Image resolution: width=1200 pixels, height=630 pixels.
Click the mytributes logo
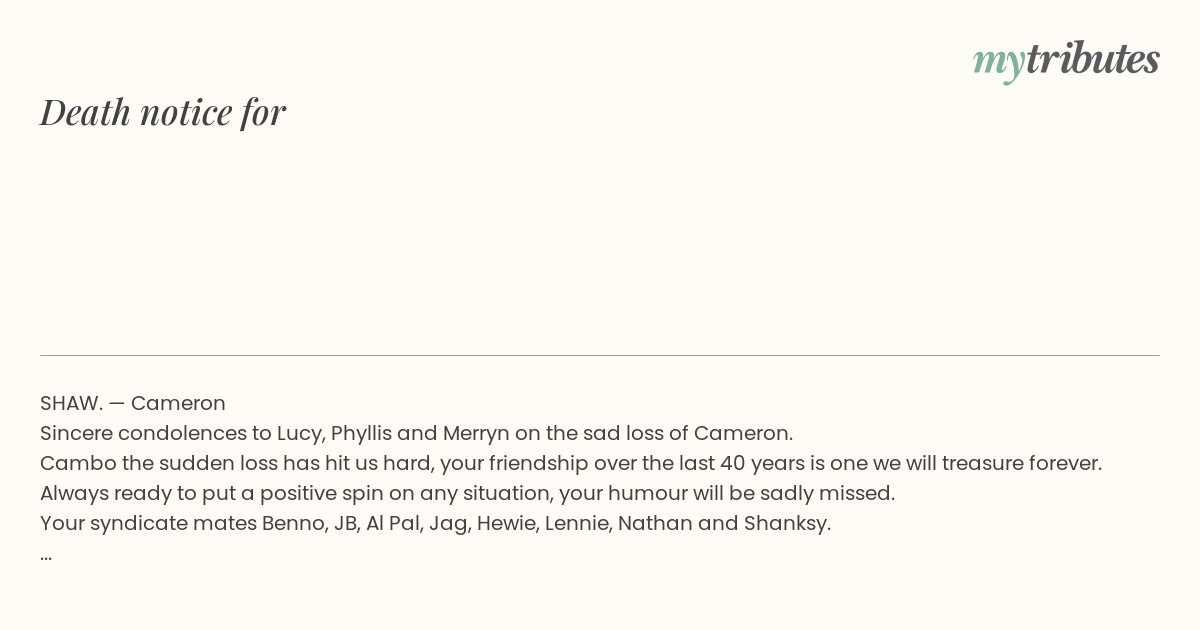coord(1066,60)
